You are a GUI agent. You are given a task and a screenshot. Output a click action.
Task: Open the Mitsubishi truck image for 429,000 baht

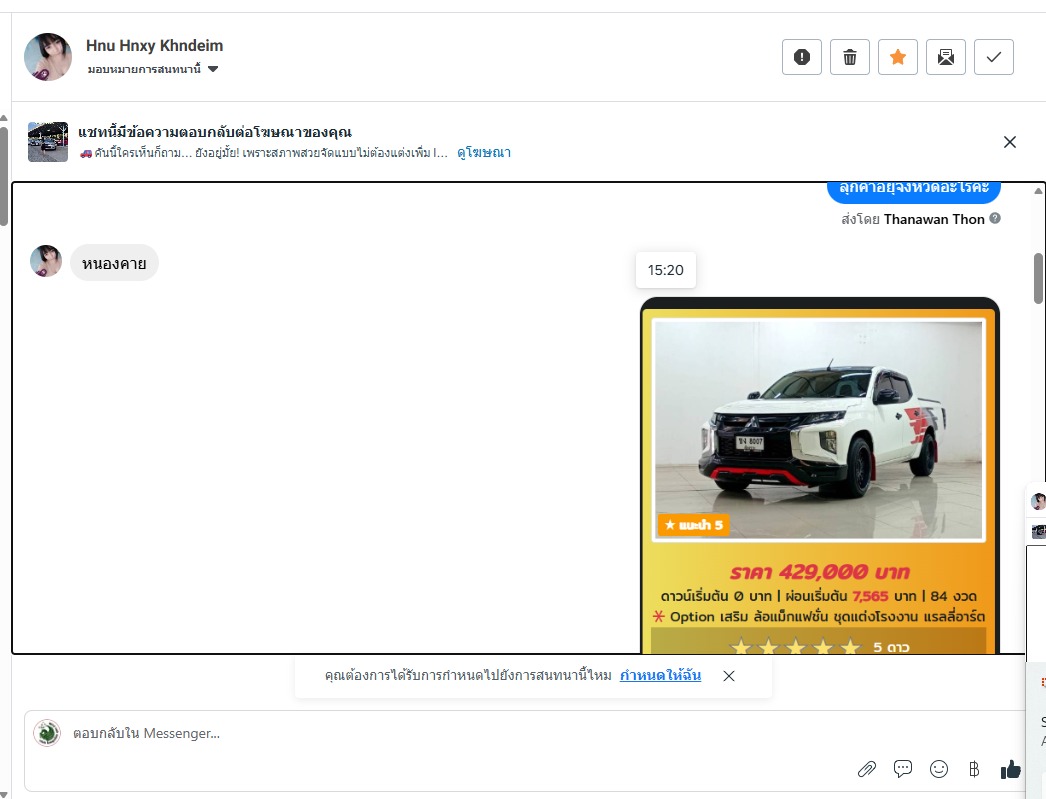818,430
